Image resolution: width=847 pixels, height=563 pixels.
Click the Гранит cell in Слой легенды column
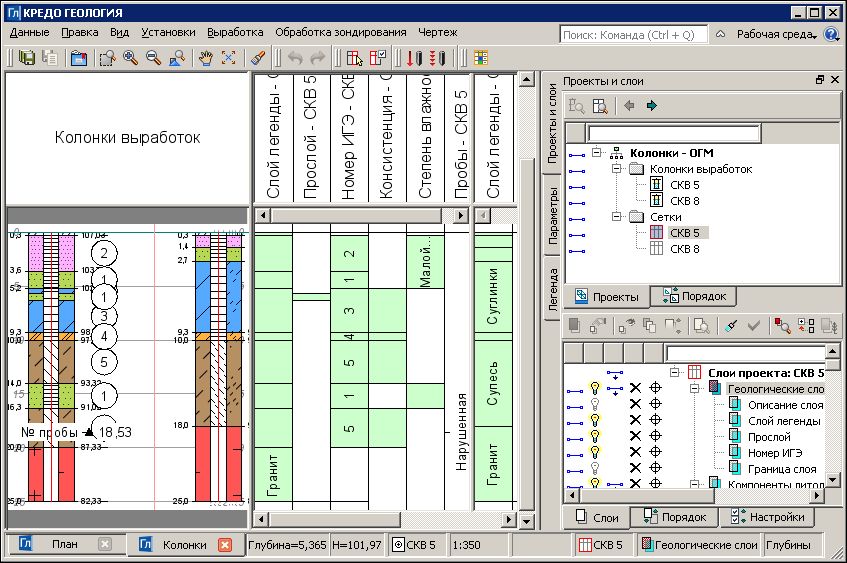tap(273, 475)
